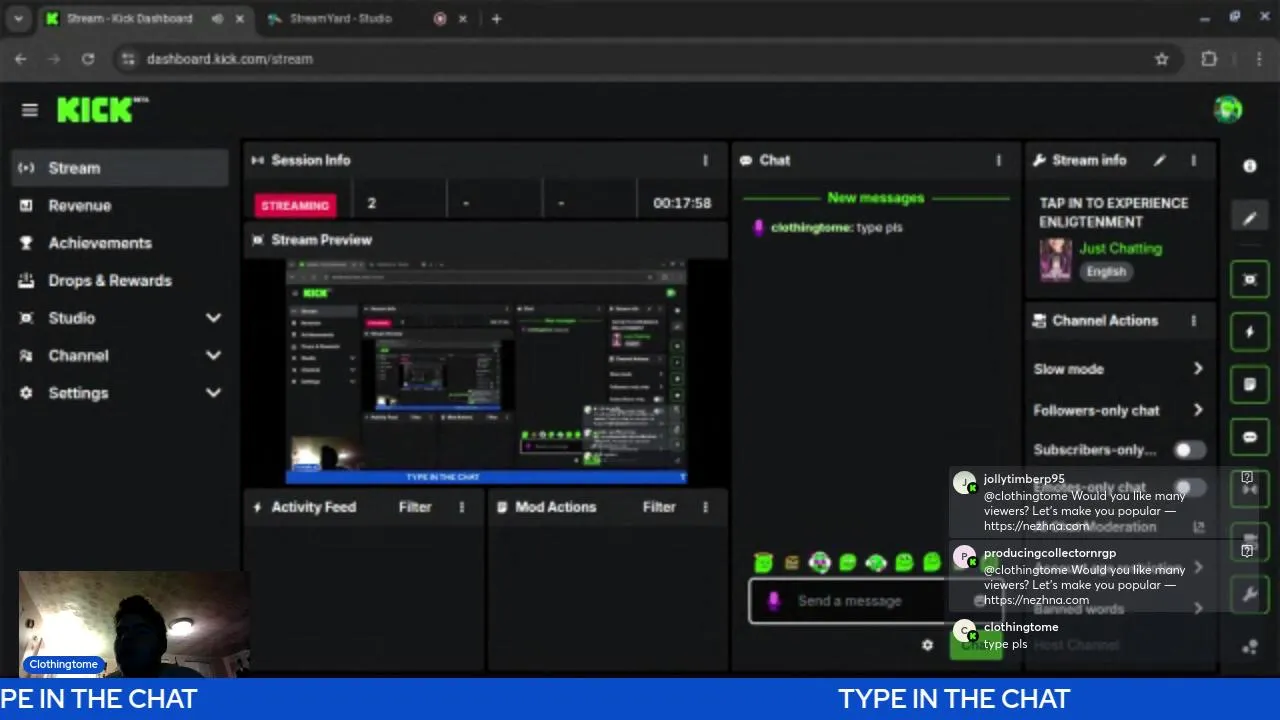
Task: Open Stream in the sidebar
Action: coord(120,168)
